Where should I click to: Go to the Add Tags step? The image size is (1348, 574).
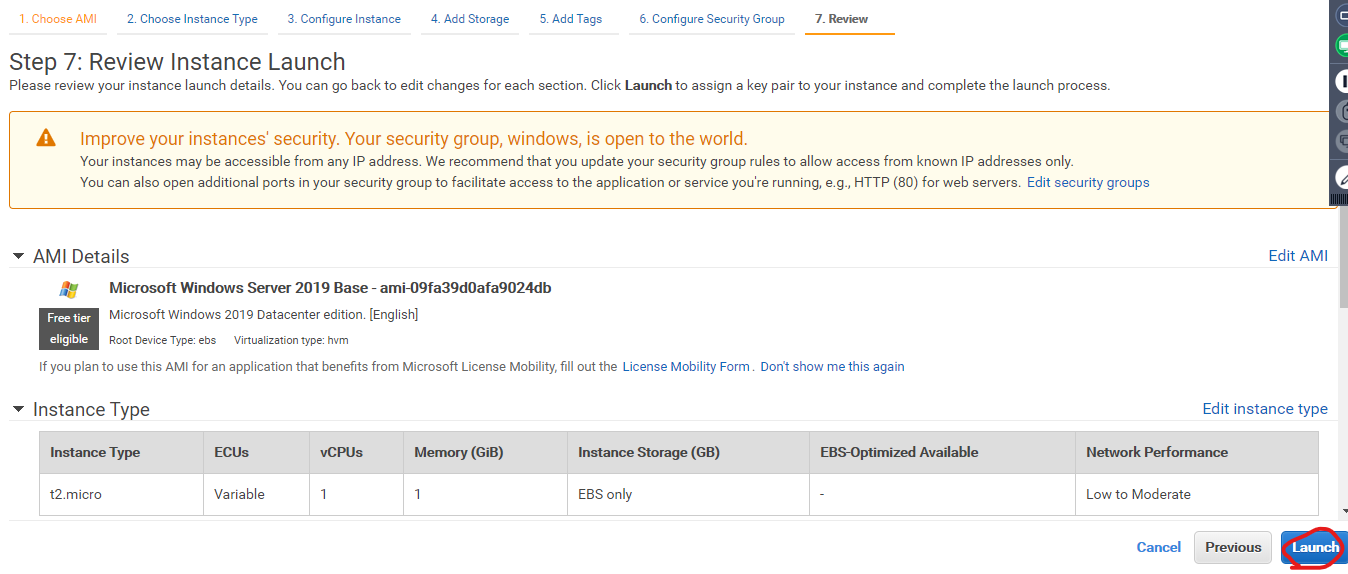pos(571,19)
